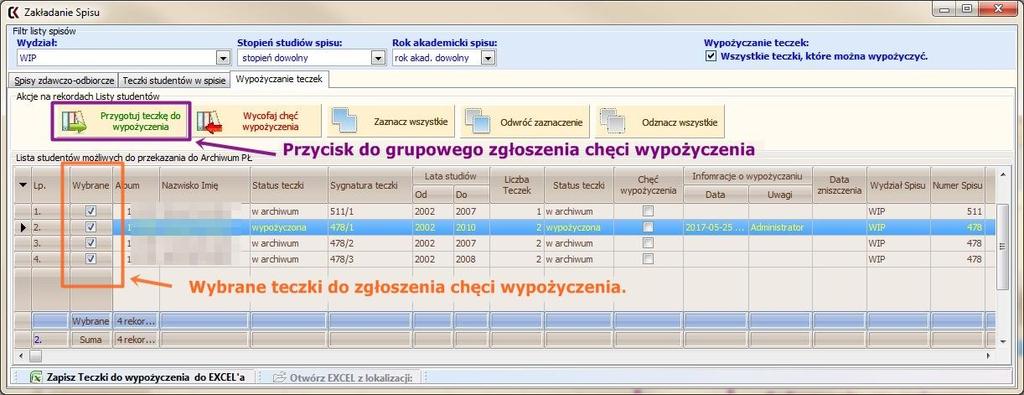Click the horizontal scrollbar thumb
The width and height of the screenshot is (1024, 395).
click(x=35, y=355)
